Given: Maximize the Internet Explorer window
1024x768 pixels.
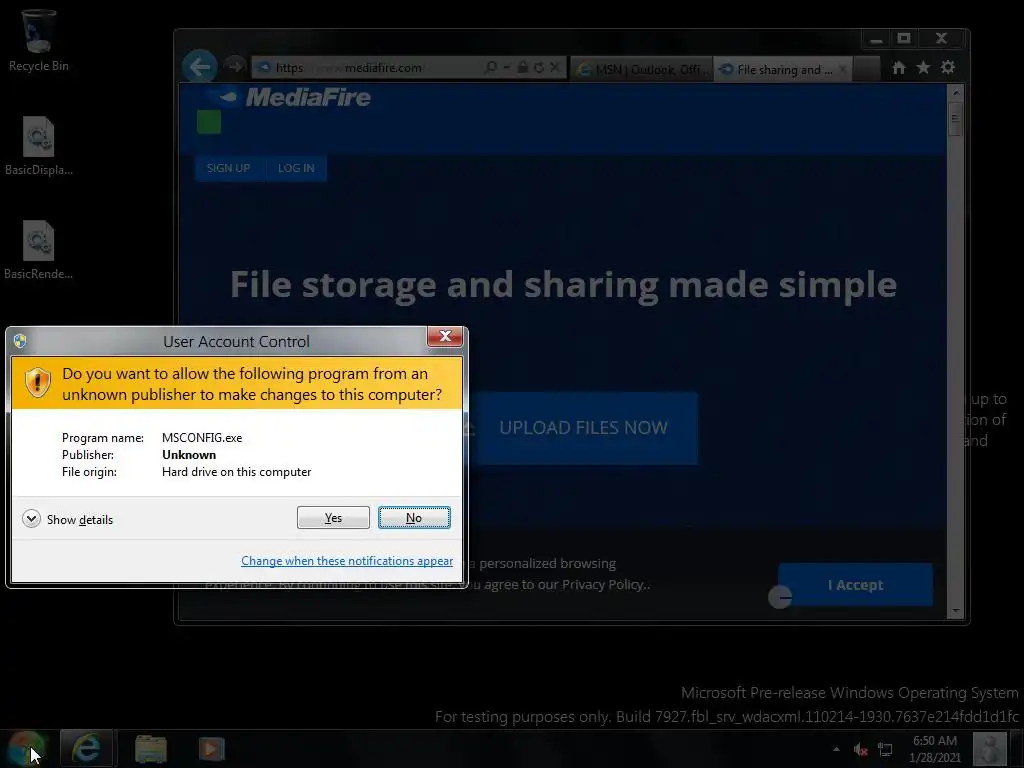Looking at the screenshot, I should click(904, 39).
